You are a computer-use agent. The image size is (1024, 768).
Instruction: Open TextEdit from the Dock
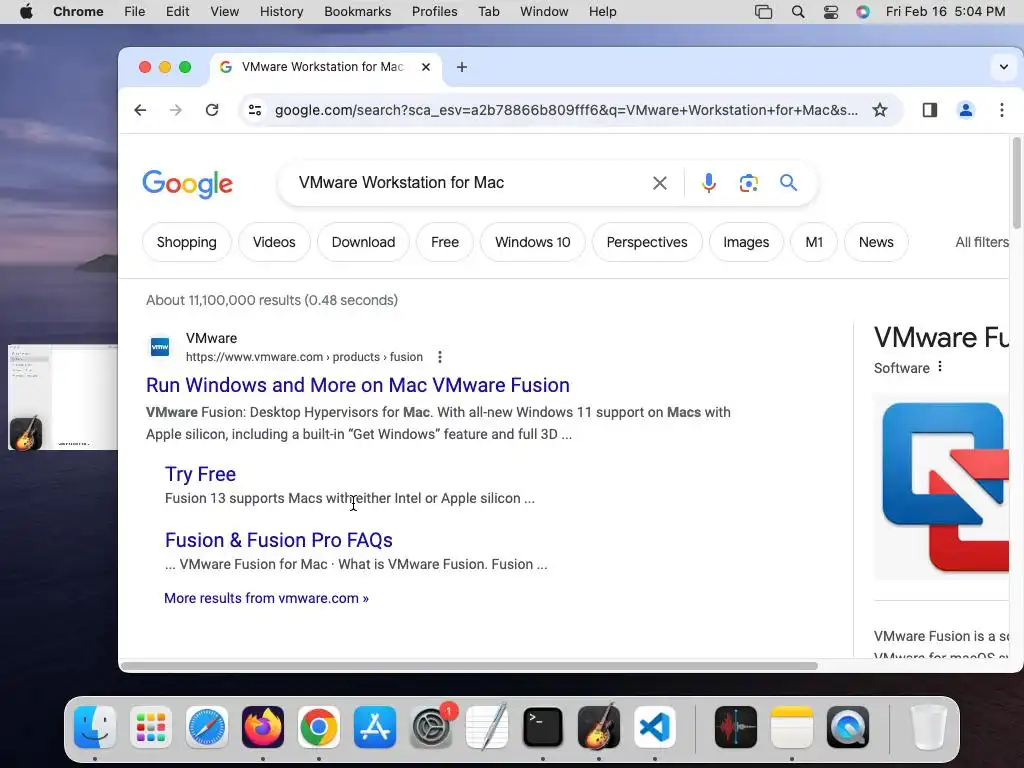487,727
